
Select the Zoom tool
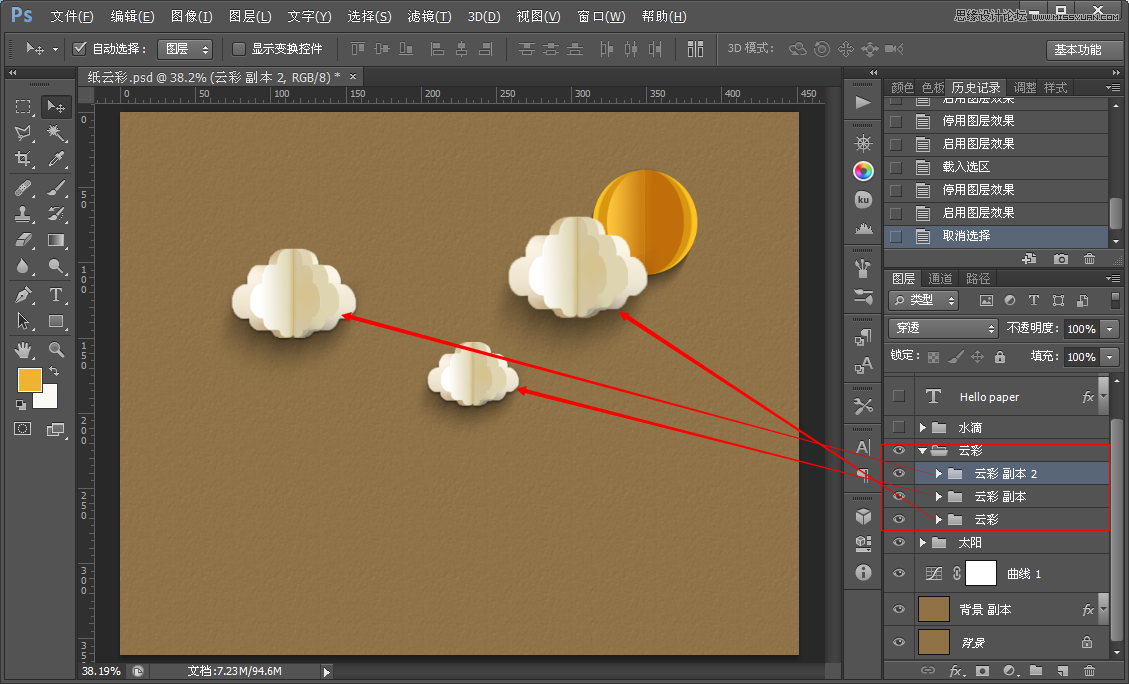[55, 350]
